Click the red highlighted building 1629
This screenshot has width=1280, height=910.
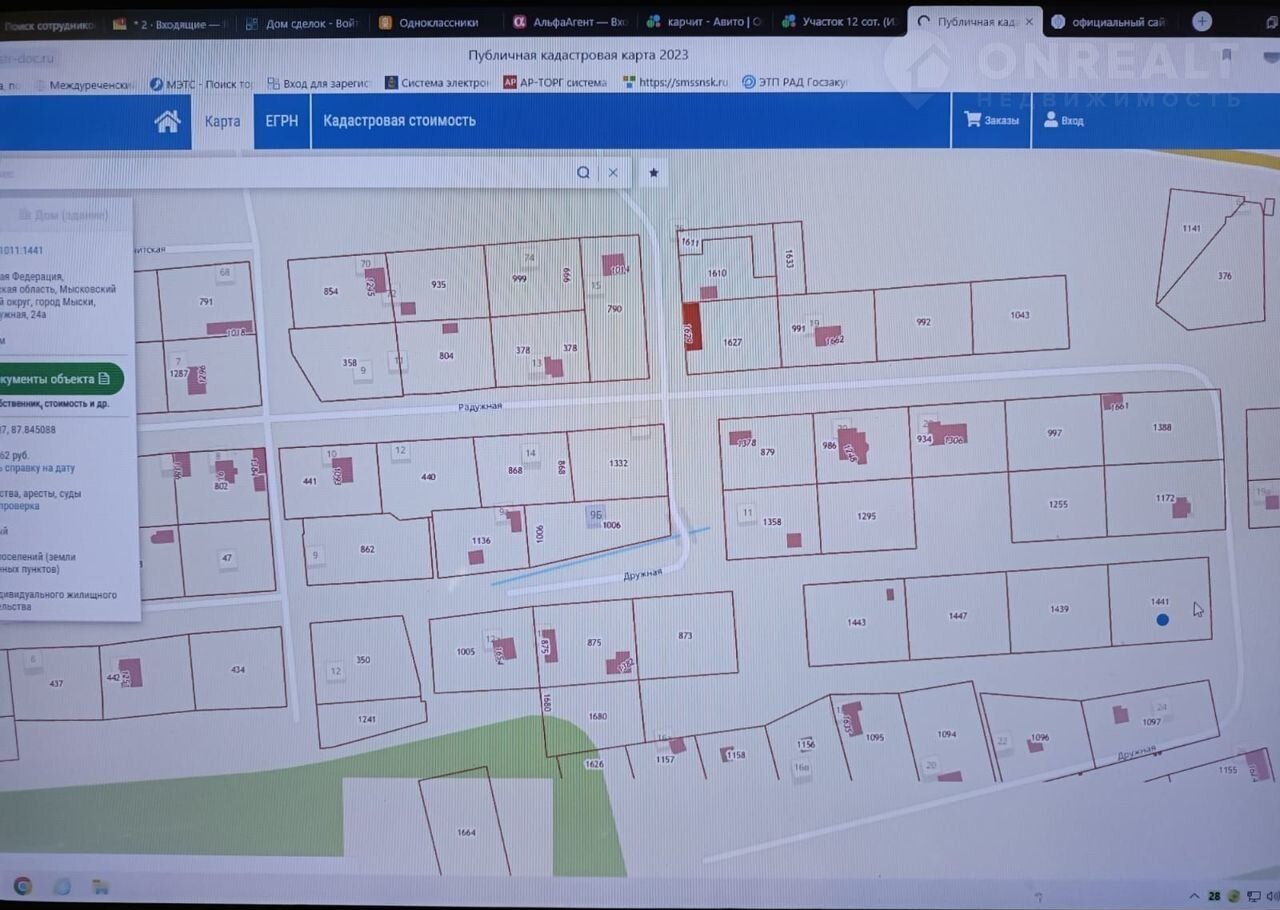point(691,326)
